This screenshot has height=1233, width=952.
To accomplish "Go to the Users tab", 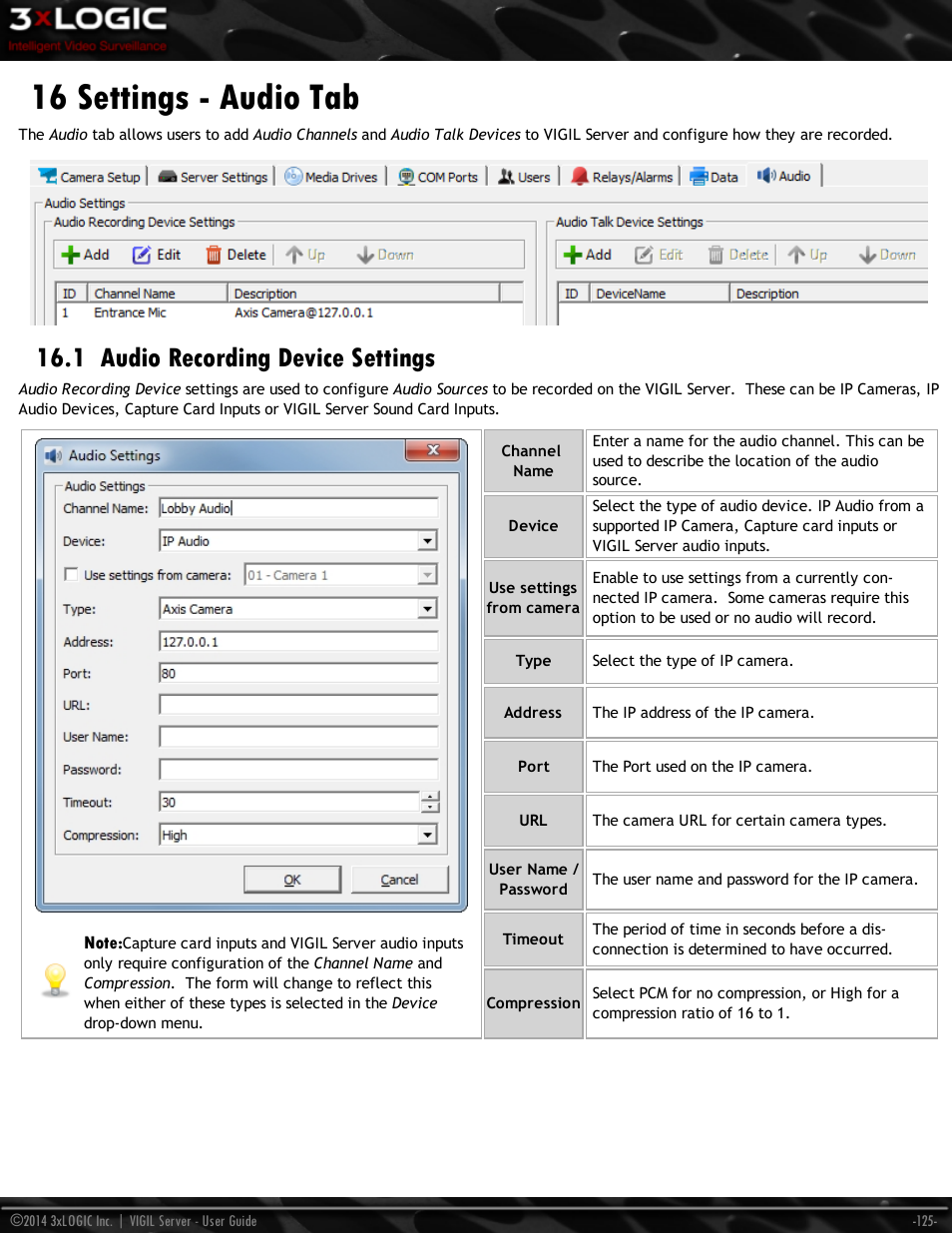I will tap(525, 177).
